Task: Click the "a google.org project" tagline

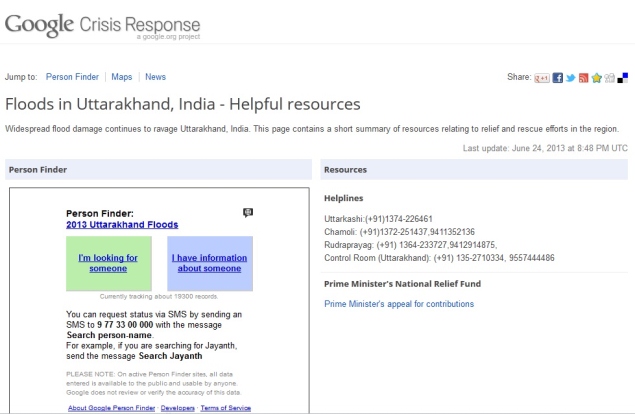Action: coord(168,37)
